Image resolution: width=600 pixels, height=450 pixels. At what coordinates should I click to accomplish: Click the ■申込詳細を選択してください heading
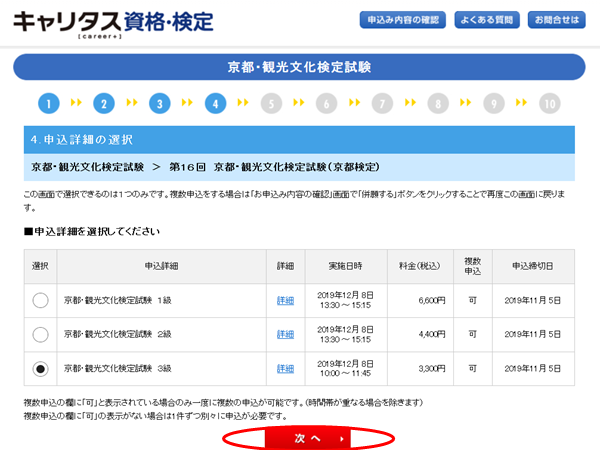point(92,232)
